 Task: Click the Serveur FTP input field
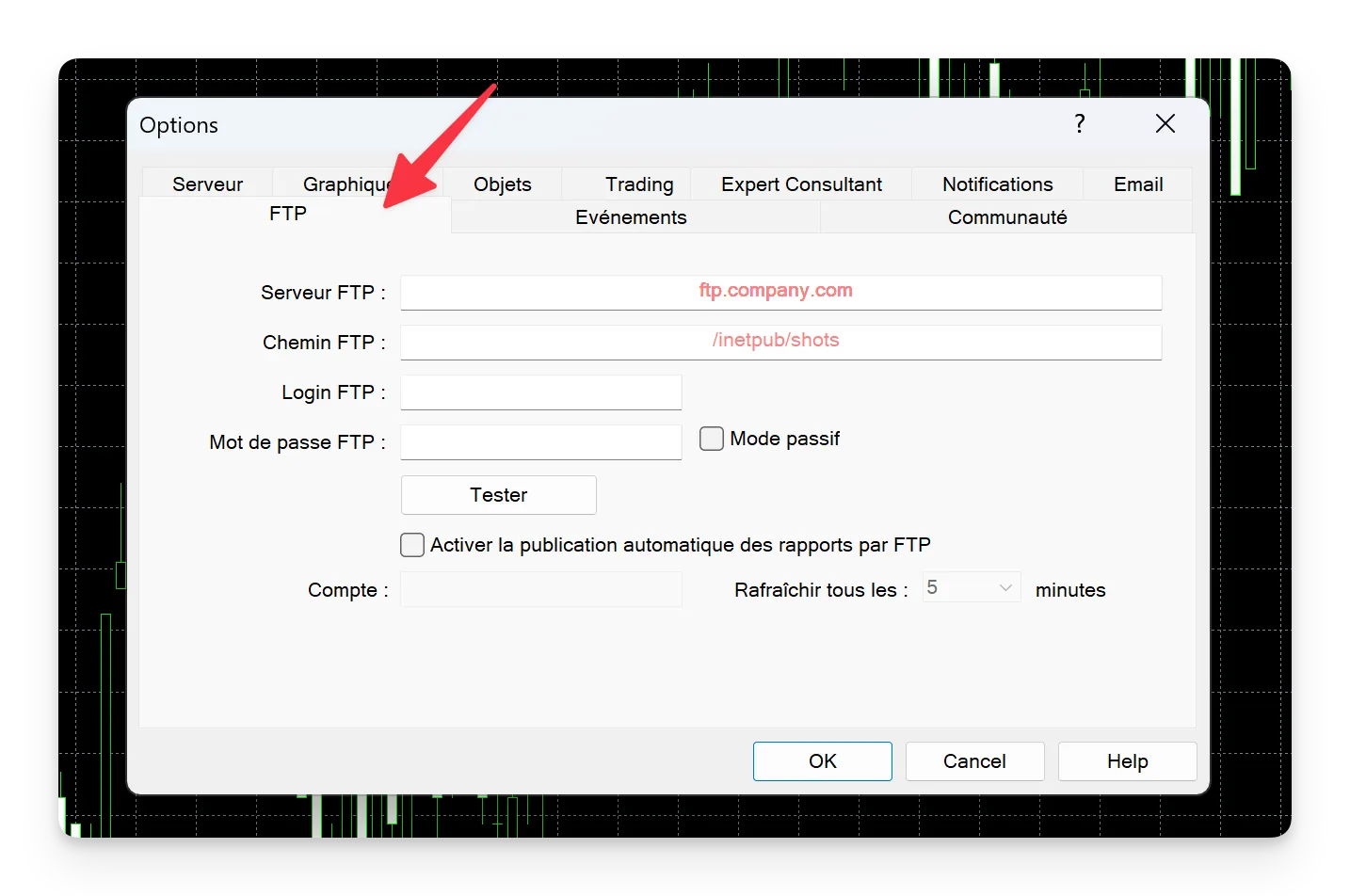pyautogui.click(x=781, y=292)
